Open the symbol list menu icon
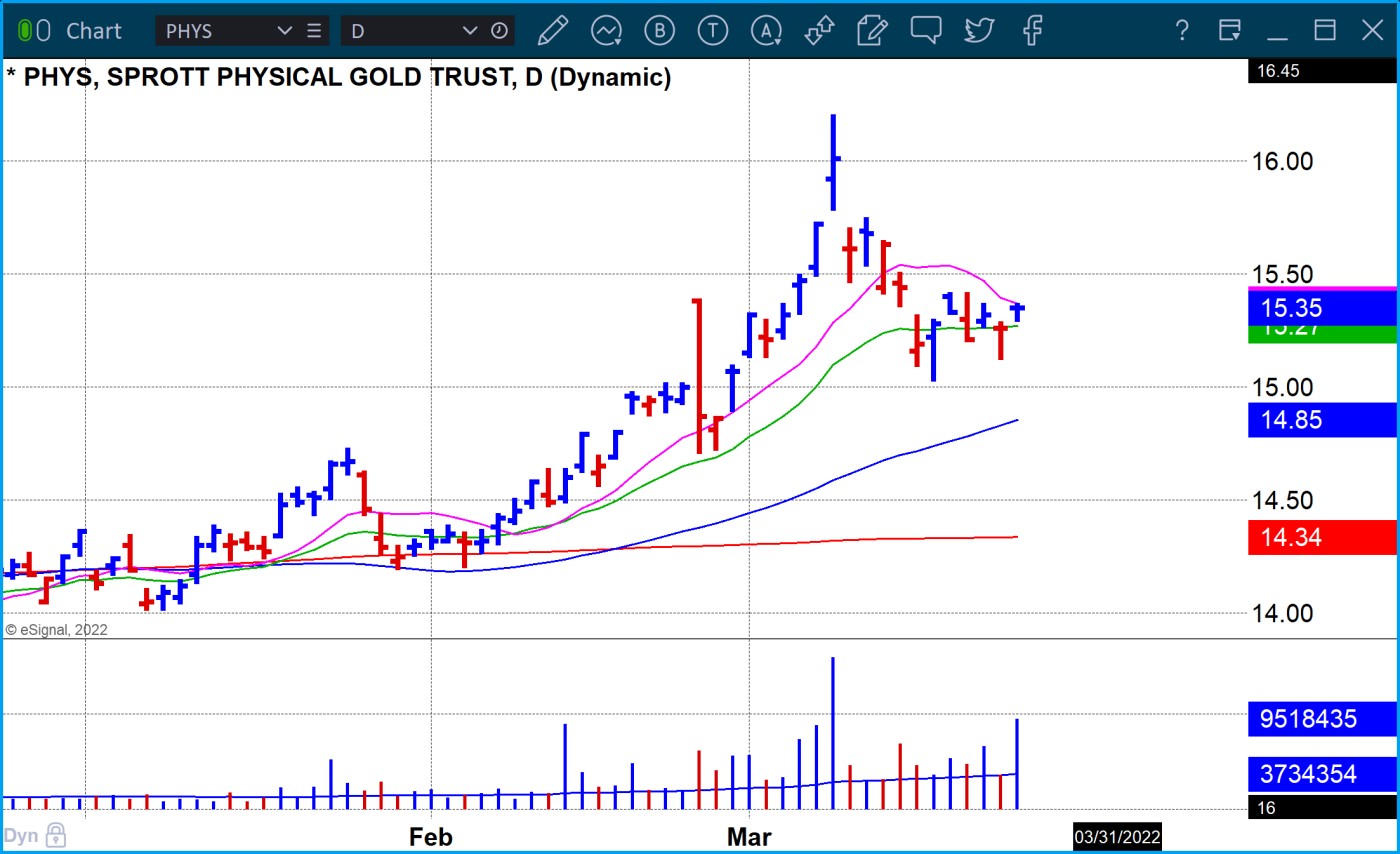The height and width of the screenshot is (854, 1400). [314, 30]
